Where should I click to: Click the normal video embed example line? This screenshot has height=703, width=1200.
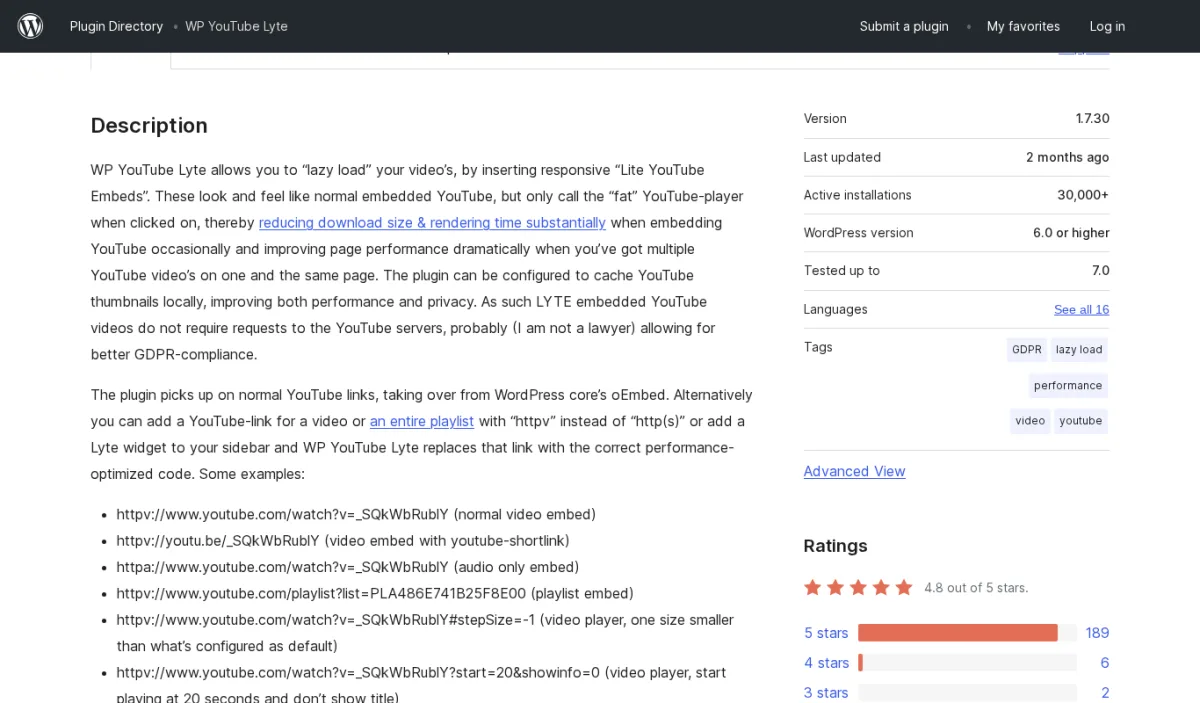pos(356,515)
